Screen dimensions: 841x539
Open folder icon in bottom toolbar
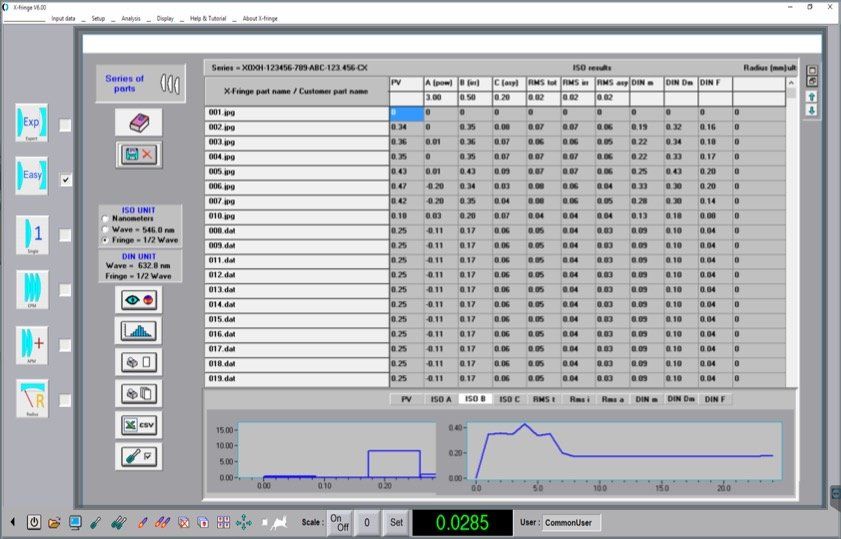(54, 522)
